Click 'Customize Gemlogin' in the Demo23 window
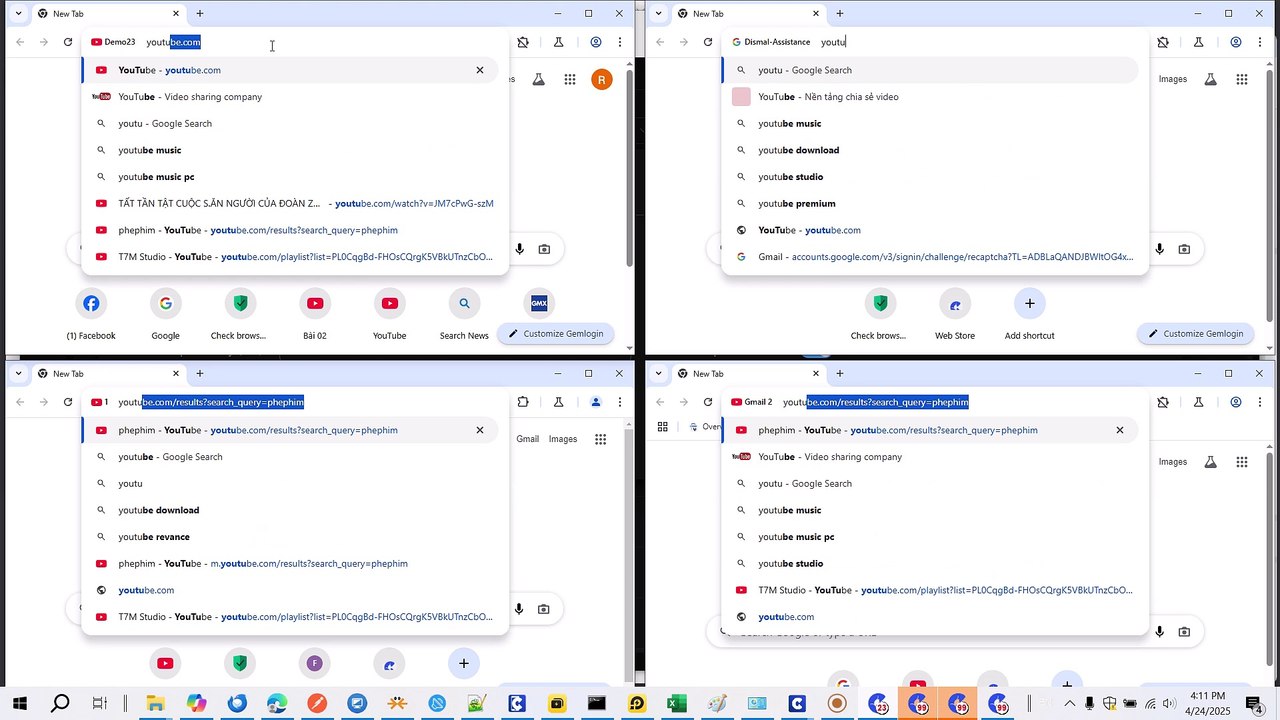This screenshot has height=720, width=1280. pyautogui.click(x=556, y=334)
